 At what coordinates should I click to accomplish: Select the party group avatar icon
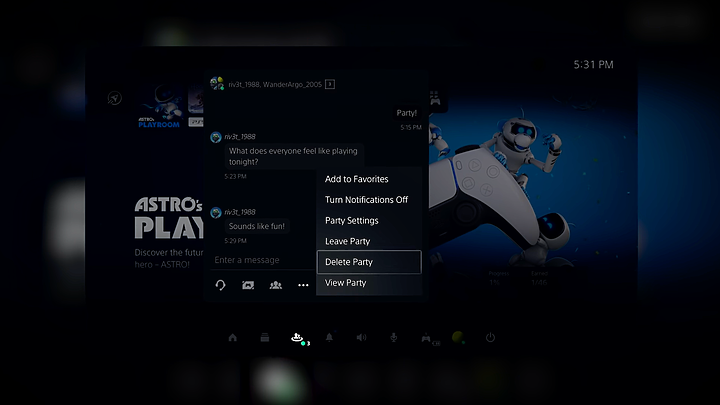(x=217, y=84)
